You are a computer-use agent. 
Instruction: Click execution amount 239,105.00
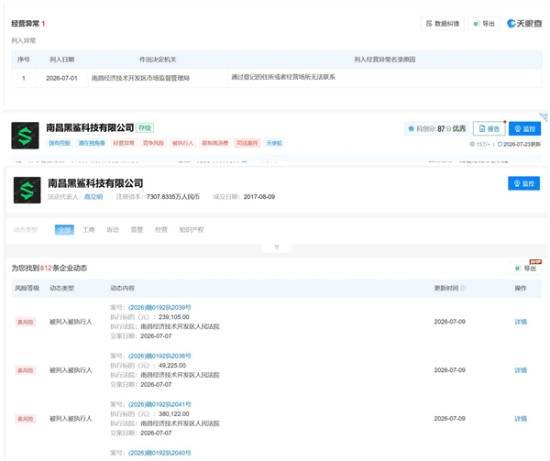click(x=174, y=317)
